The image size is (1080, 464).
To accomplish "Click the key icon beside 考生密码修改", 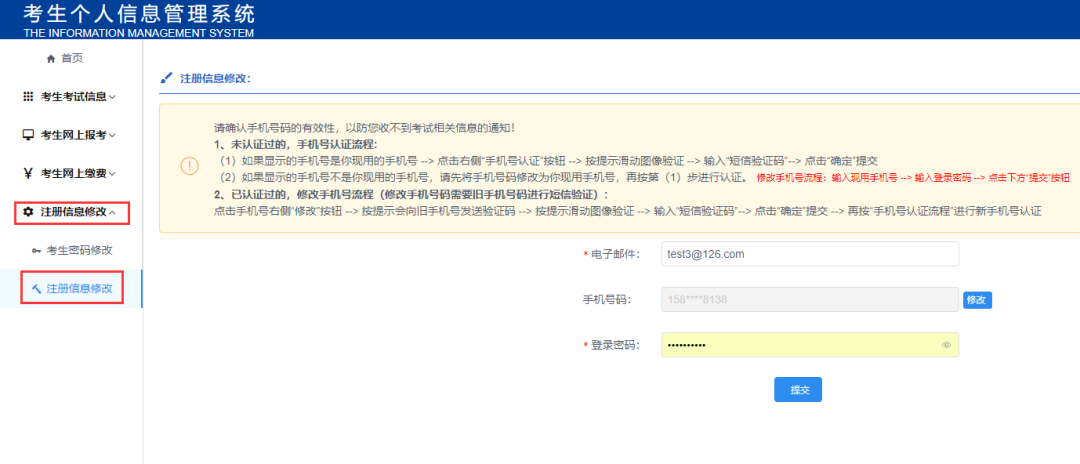I will pyautogui.click(x=37, y=251).
